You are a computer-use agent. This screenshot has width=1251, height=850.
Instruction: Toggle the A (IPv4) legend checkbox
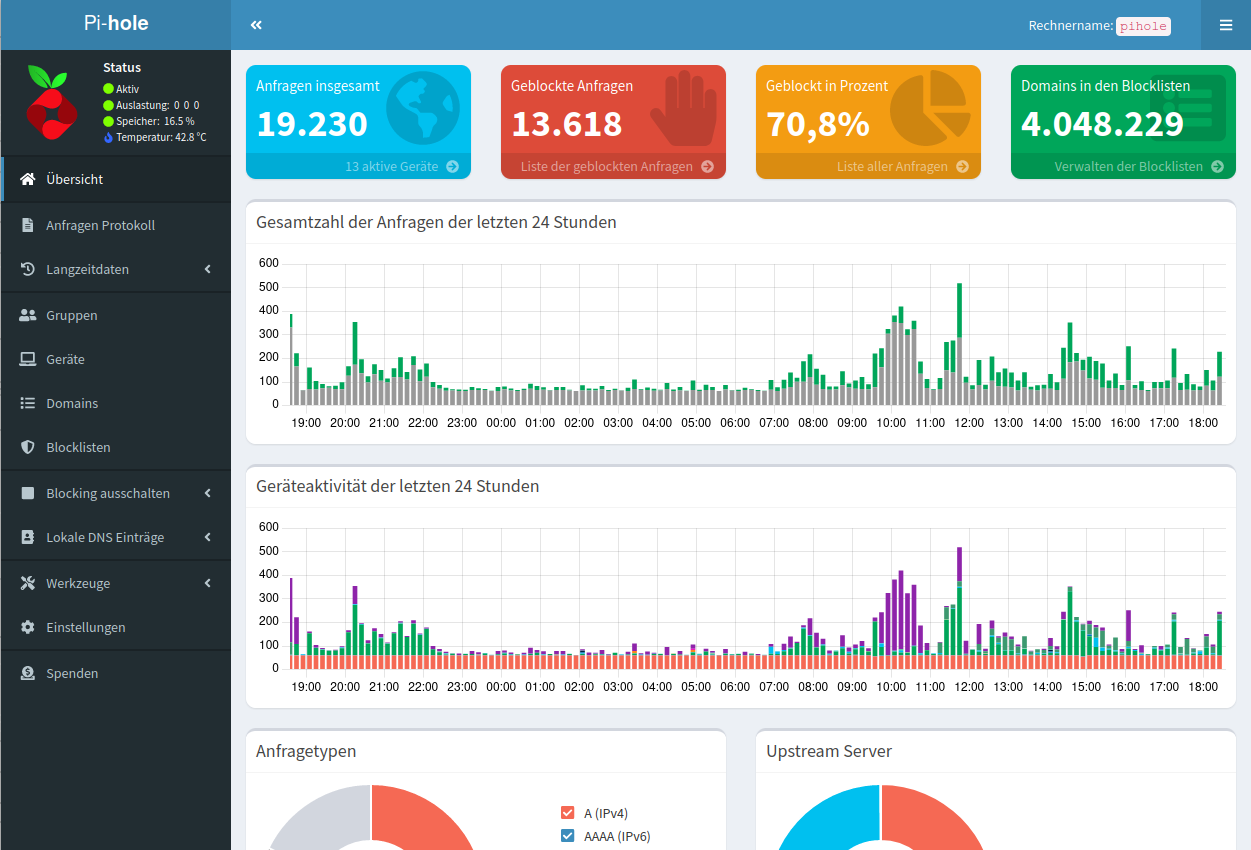click(x=568, y=813)
